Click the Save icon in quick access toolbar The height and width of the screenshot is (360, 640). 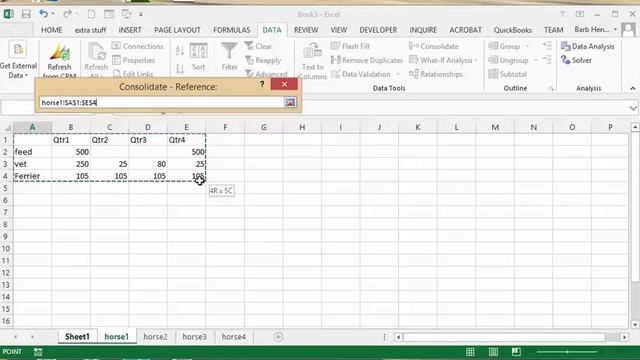click(26, 14)
